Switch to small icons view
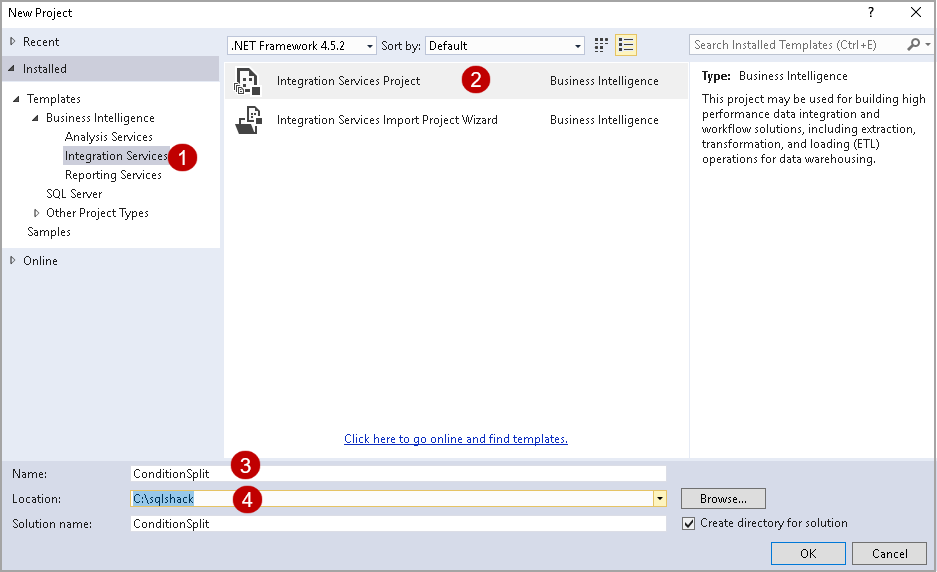The image size is (937, 572). (601, 45)
